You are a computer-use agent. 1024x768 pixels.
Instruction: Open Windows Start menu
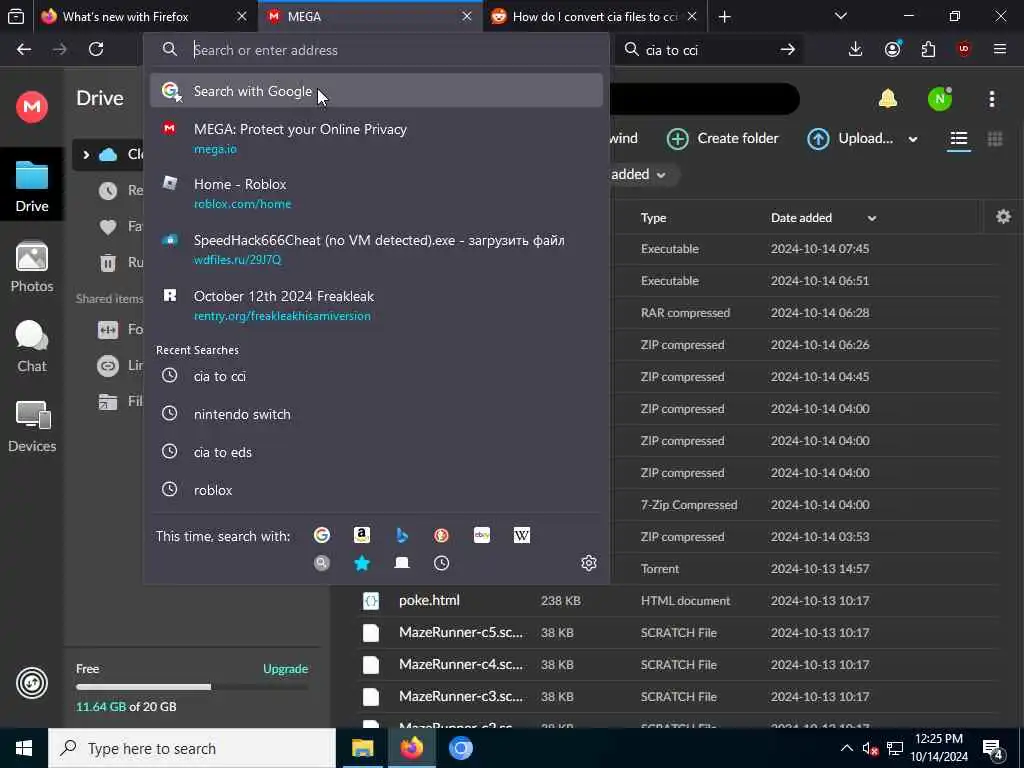pos(24,748)
